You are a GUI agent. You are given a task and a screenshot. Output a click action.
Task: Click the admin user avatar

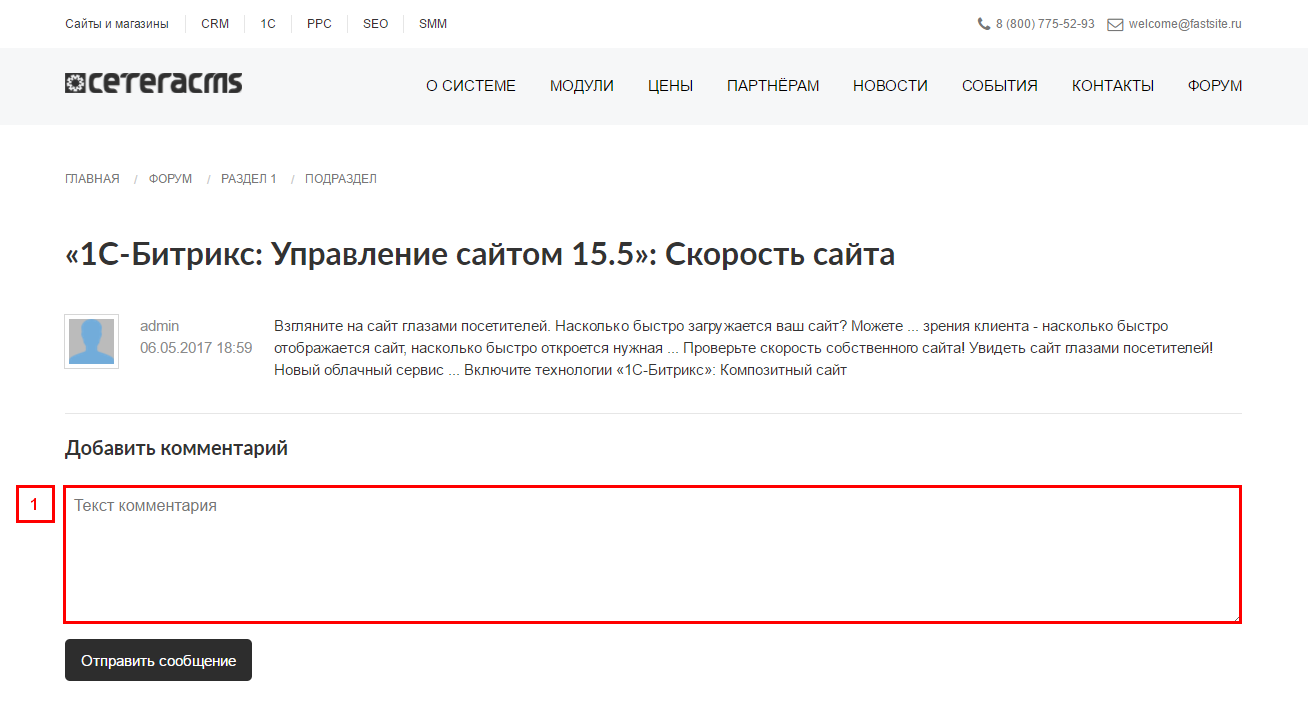click(92, 342)
